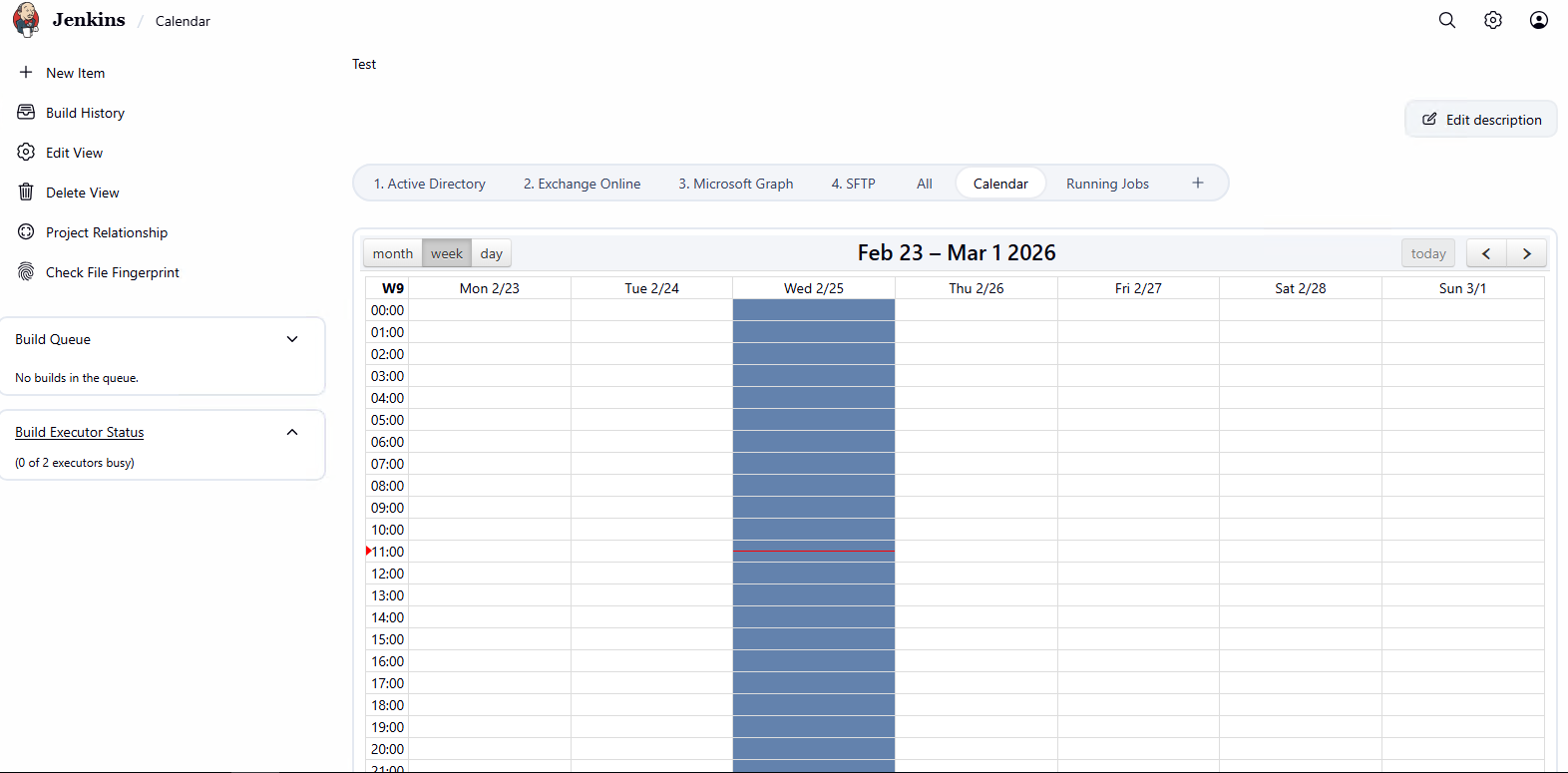Open Check File Fingerprint icon

26,272
